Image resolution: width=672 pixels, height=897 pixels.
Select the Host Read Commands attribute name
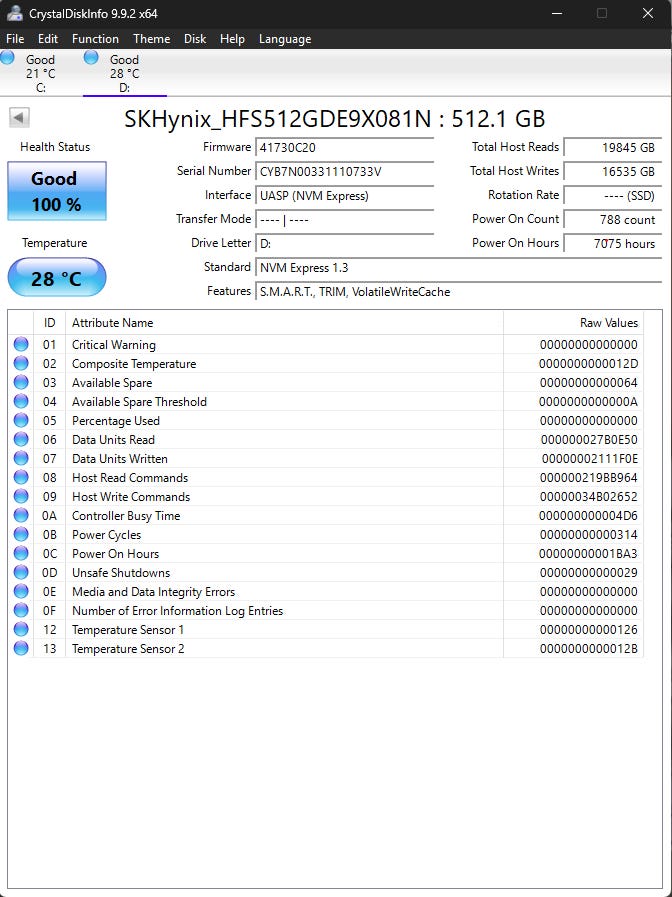point(130,478)
